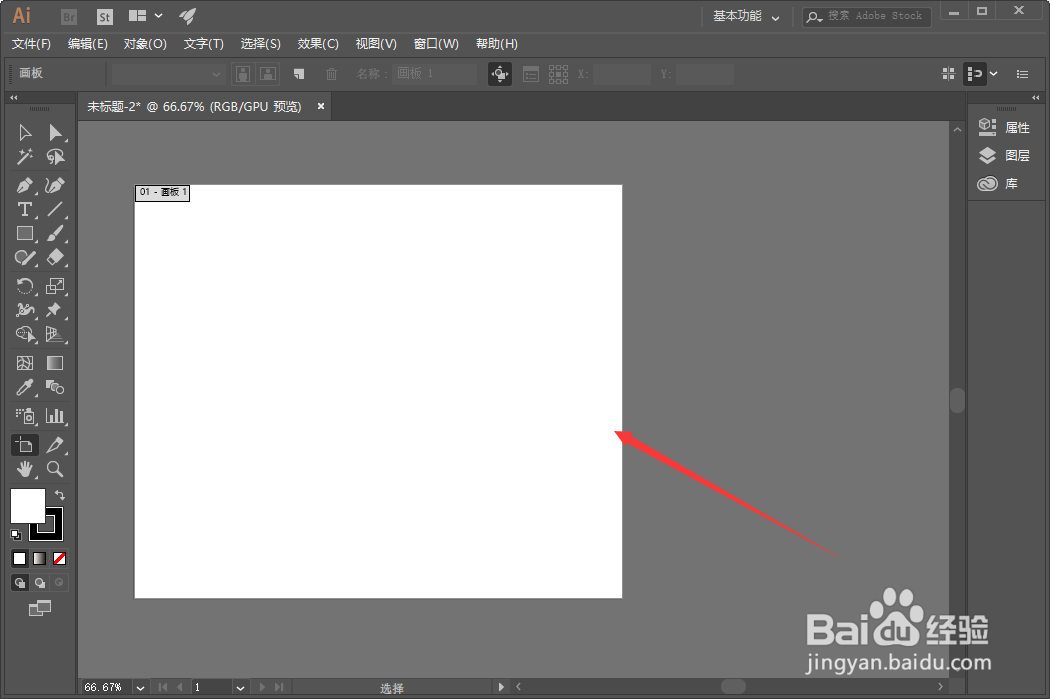Select the Puppet Warp pin tool
Screen dimensions: 1050x699
[x=55, y=310]
